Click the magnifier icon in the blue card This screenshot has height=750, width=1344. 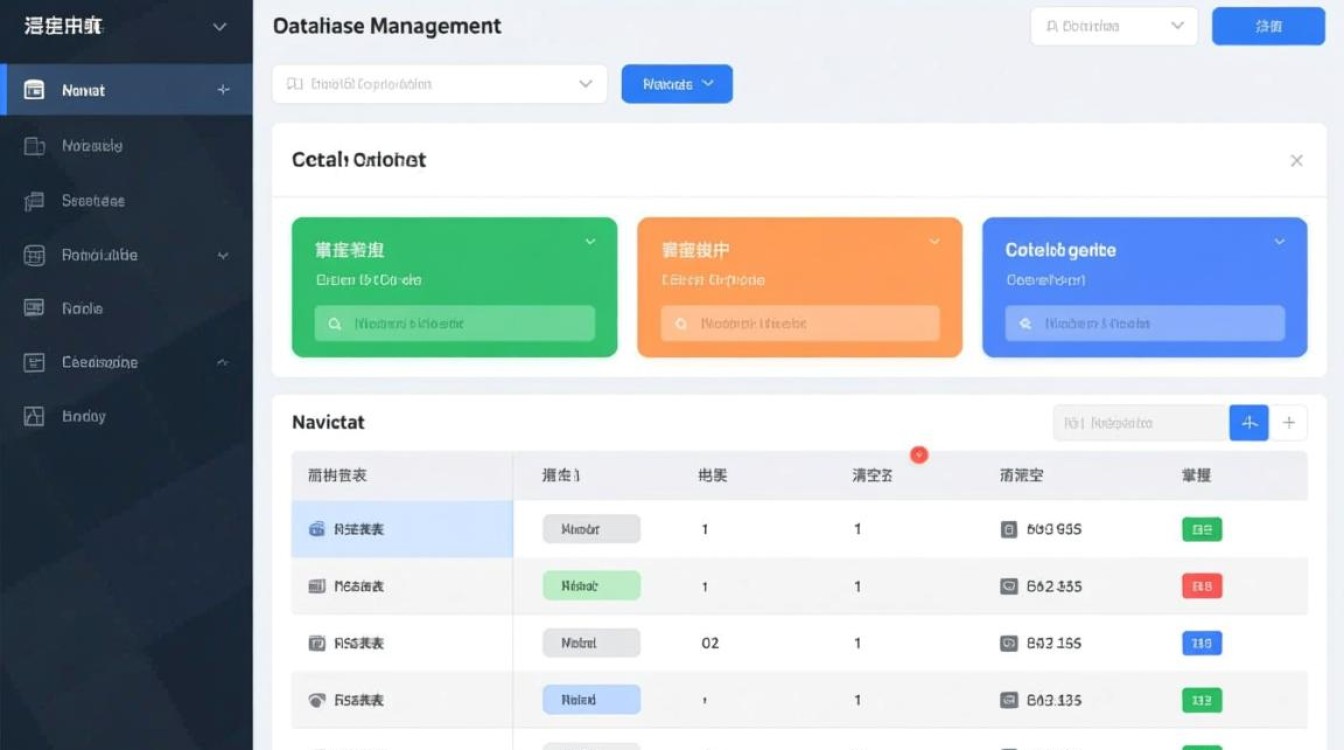[1025, 324]
